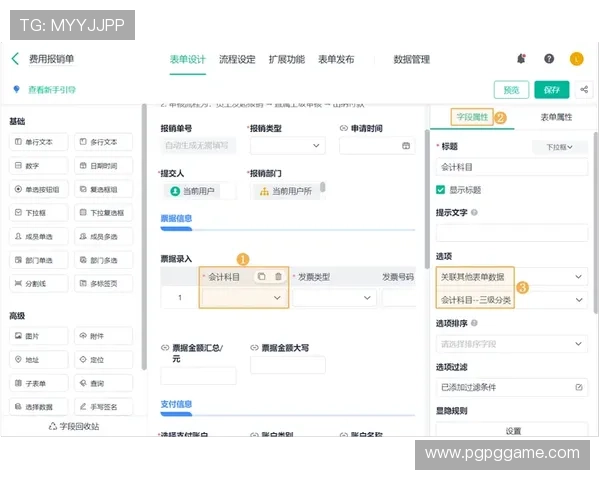Add the 单行文本 field component
Viewport: 600px width, 480px height.
click(x=39, y=142)
